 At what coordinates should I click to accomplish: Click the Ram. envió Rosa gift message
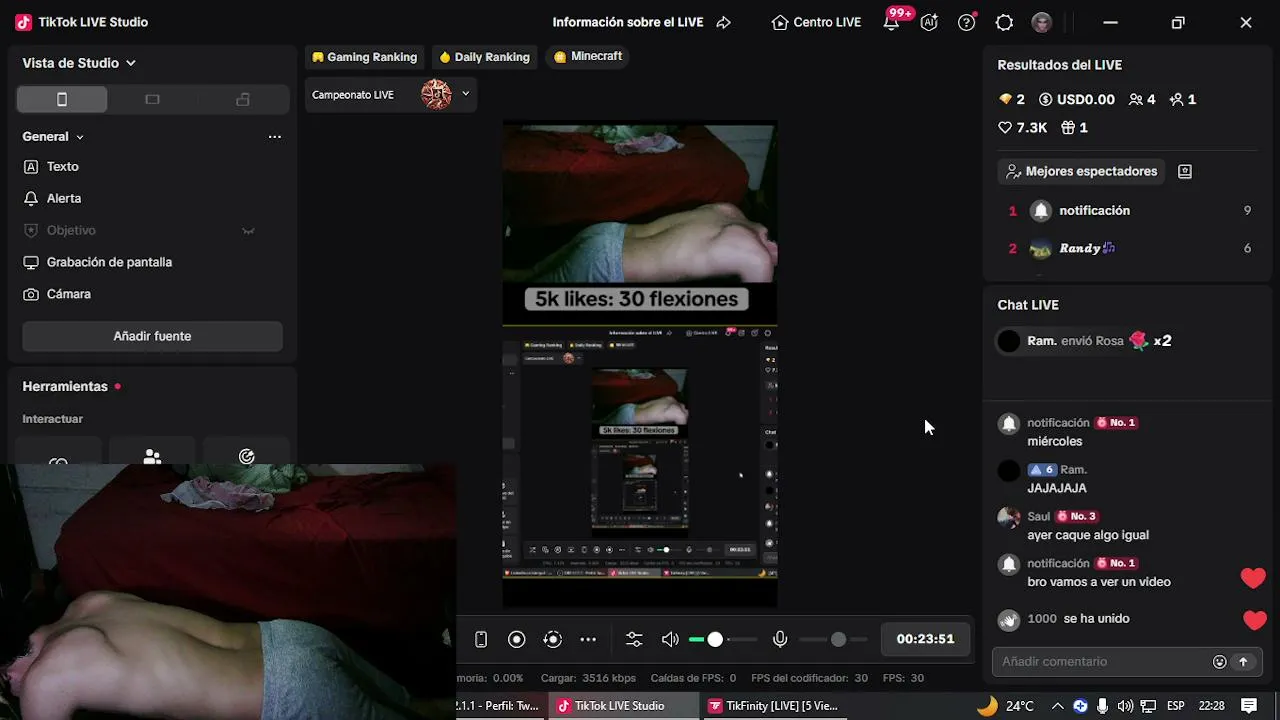[x=1085, y=341]
